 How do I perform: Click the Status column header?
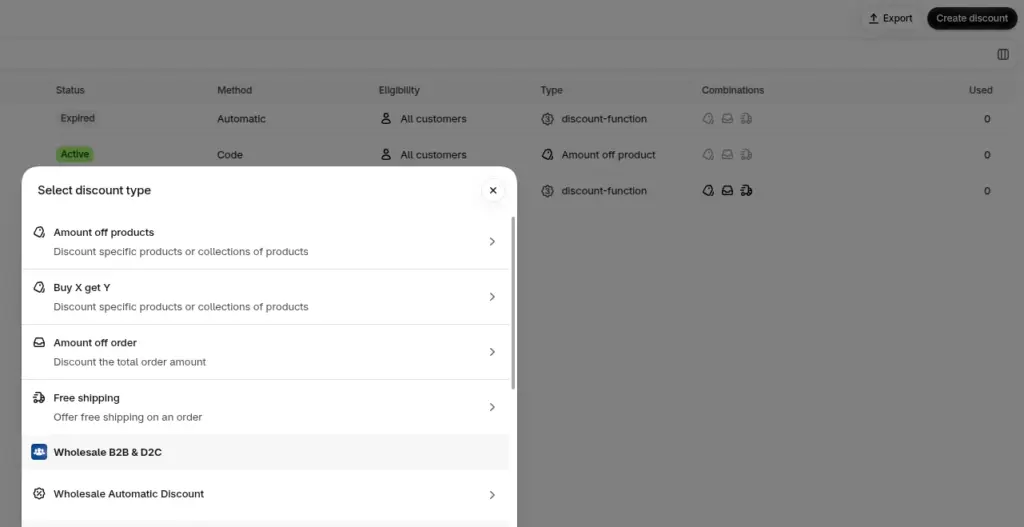click(70, 90)
